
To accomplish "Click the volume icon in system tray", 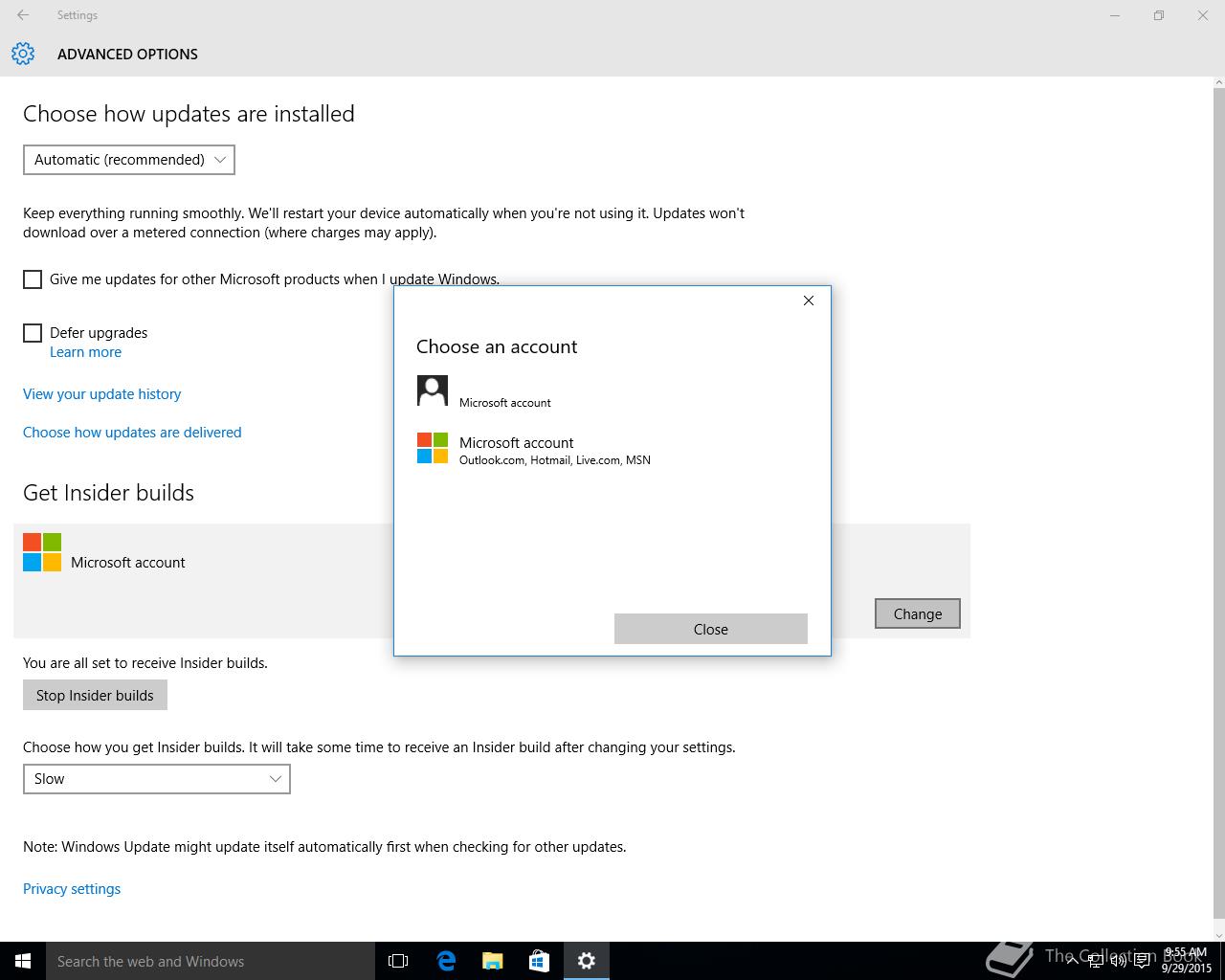I will point(1119,961).
